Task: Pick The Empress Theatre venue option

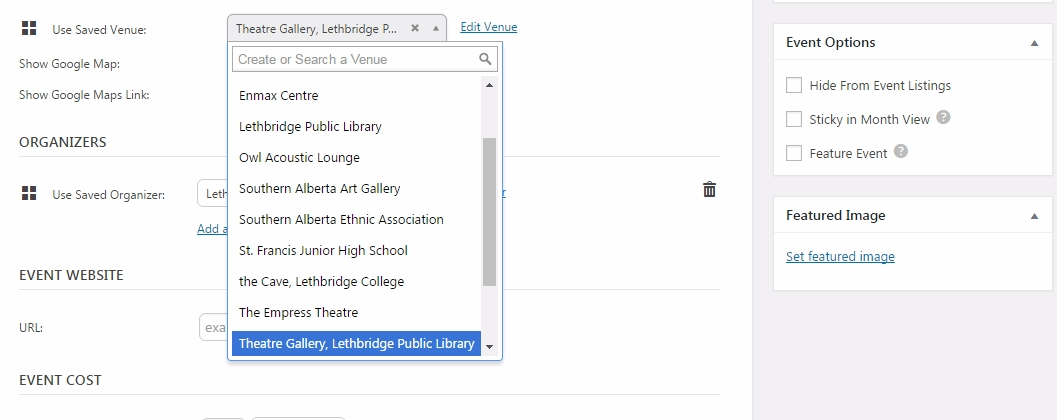Action: (298, 313)
